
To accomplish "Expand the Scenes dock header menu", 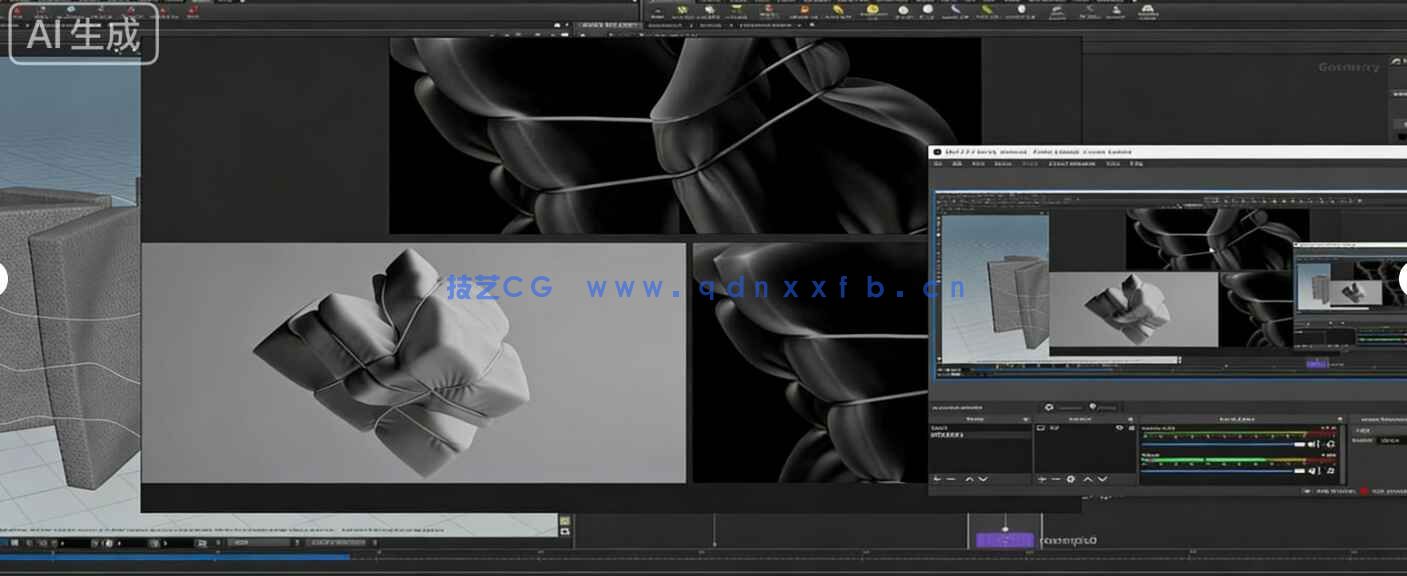I will [1025, 420].
